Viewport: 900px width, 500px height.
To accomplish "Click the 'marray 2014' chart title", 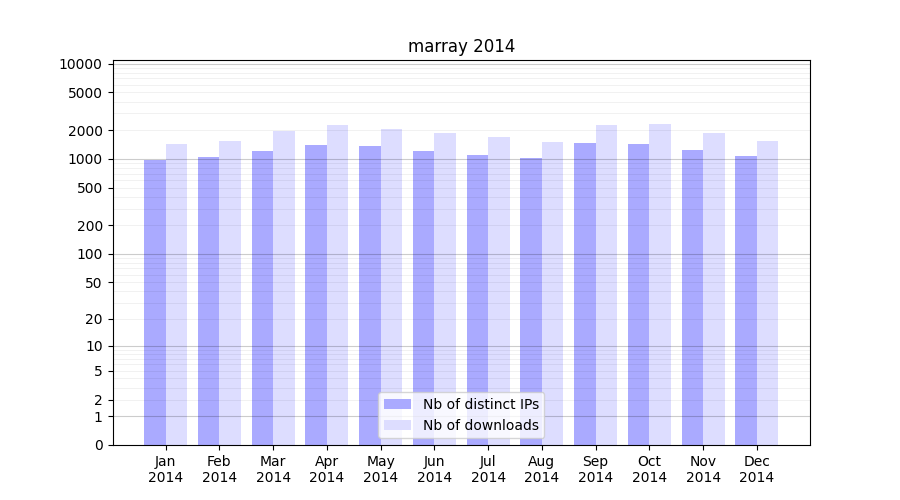I will tap(461, 46).
